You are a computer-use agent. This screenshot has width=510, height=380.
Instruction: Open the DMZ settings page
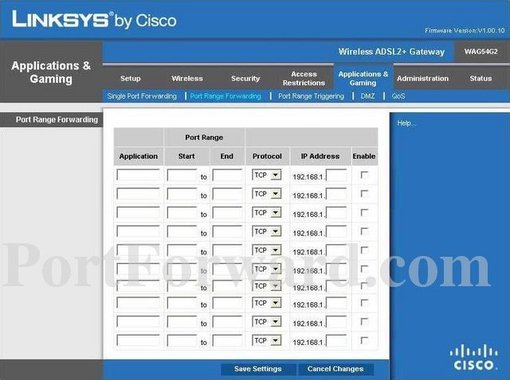(367, 96)
